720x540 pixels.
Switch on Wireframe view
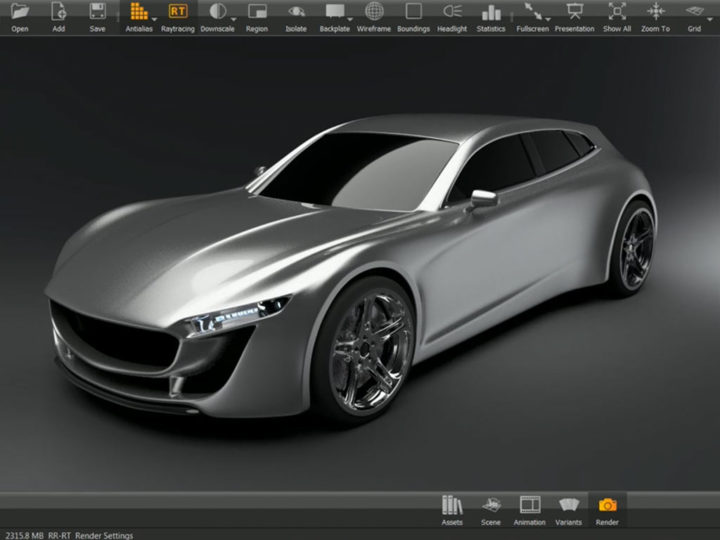click(x=374, y=17)
